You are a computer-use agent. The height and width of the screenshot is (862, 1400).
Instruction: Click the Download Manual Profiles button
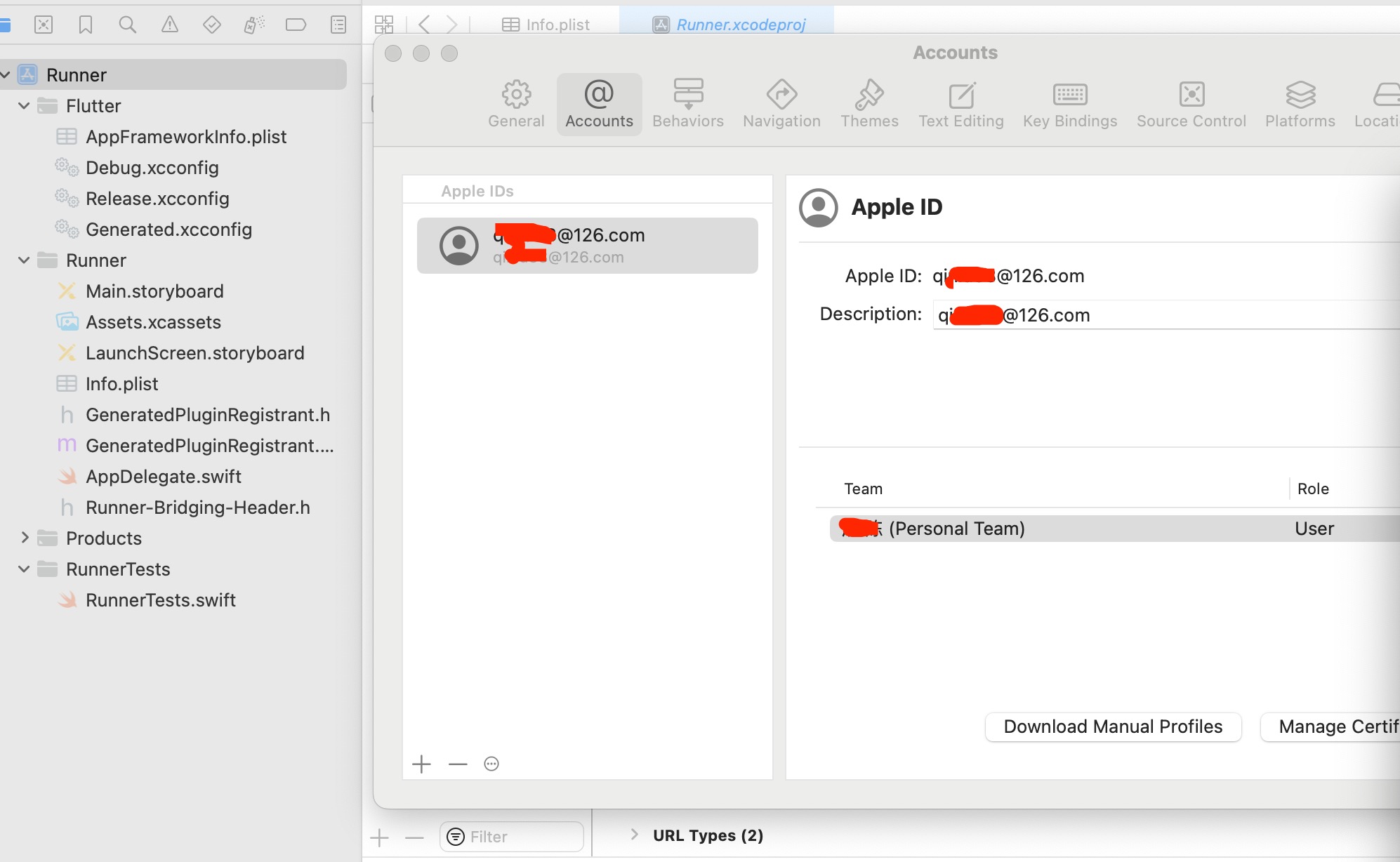click(1113, 727)
